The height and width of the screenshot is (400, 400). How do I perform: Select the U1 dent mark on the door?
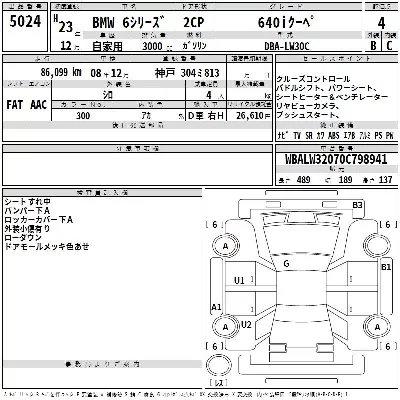tap(239, 281)
